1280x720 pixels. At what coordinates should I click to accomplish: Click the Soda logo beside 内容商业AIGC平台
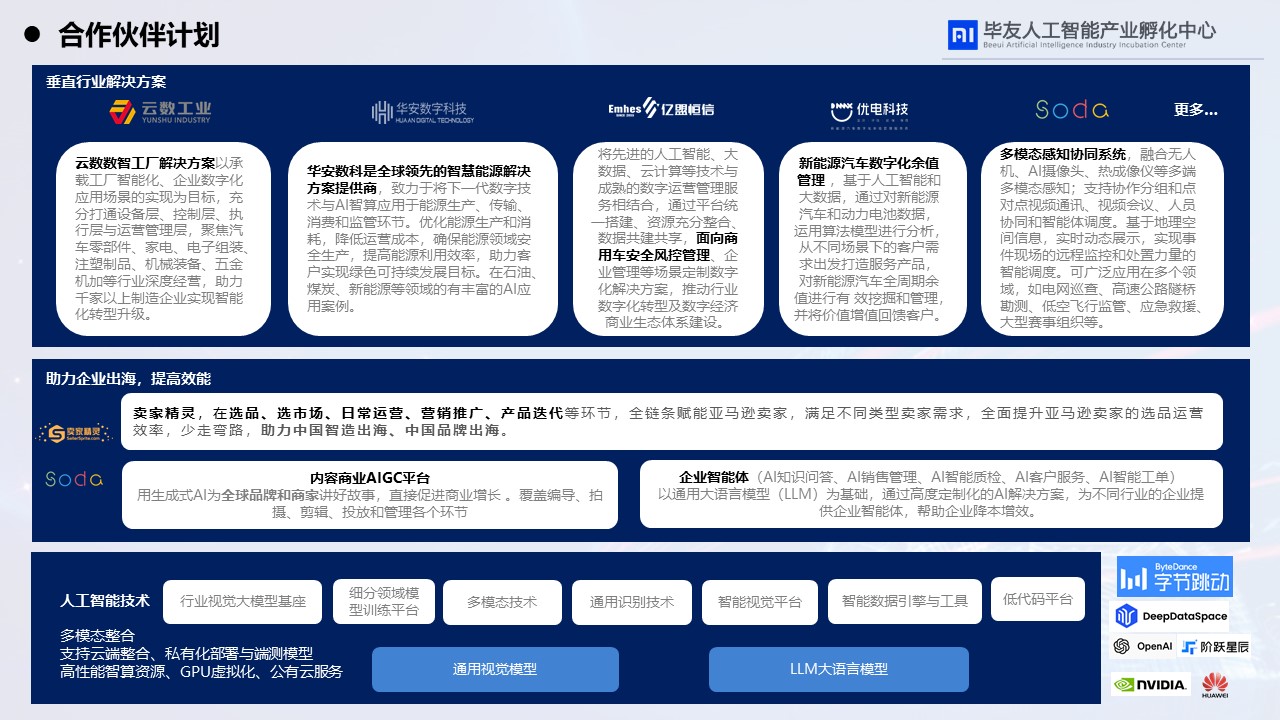click(74, 479)
